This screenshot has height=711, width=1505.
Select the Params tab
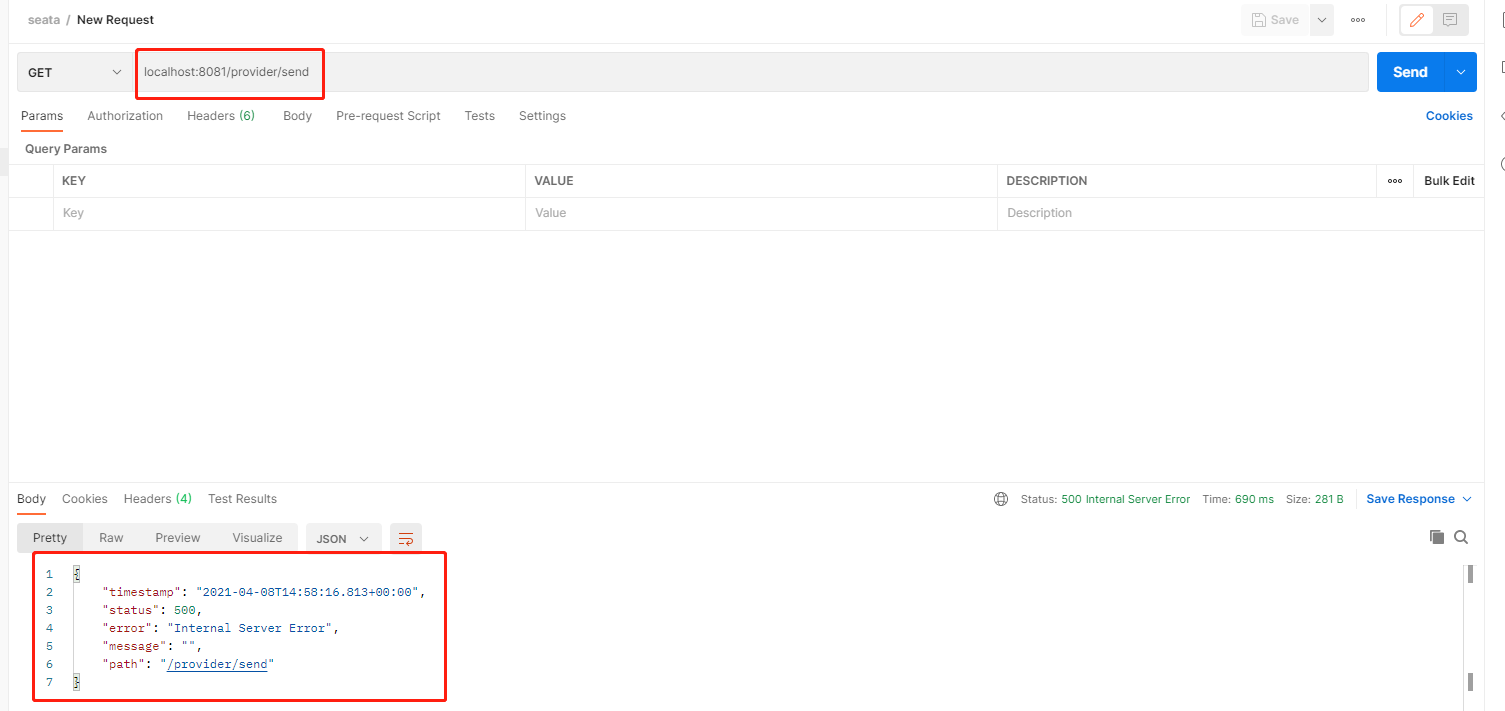tap(42, 116)
